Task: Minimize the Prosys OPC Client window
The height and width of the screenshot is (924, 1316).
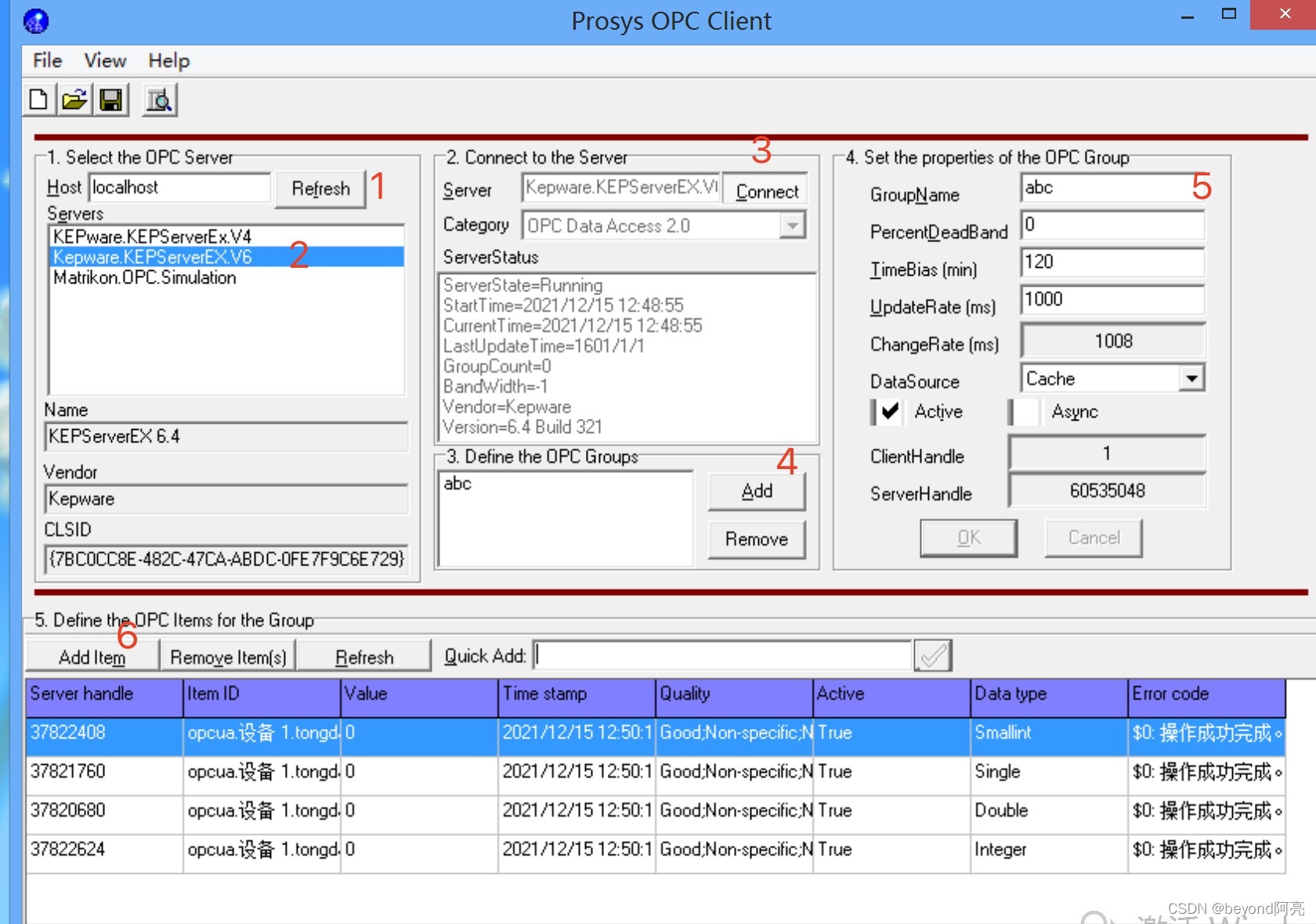Action: point(1188,16)
